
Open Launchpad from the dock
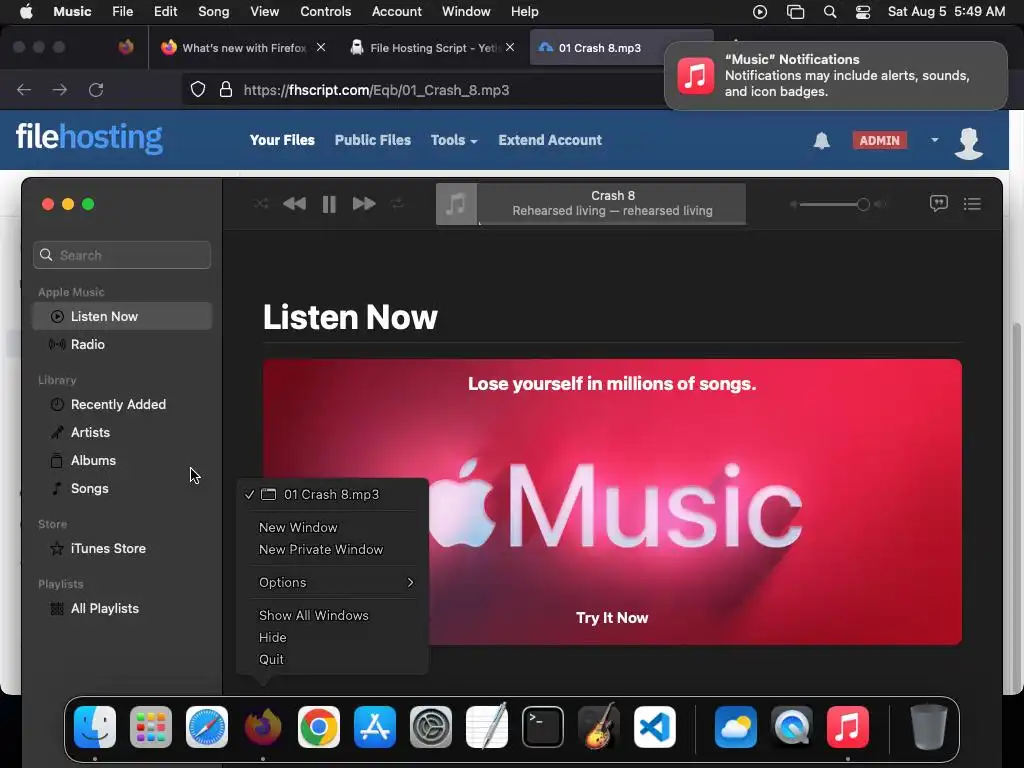pos(151,727)
